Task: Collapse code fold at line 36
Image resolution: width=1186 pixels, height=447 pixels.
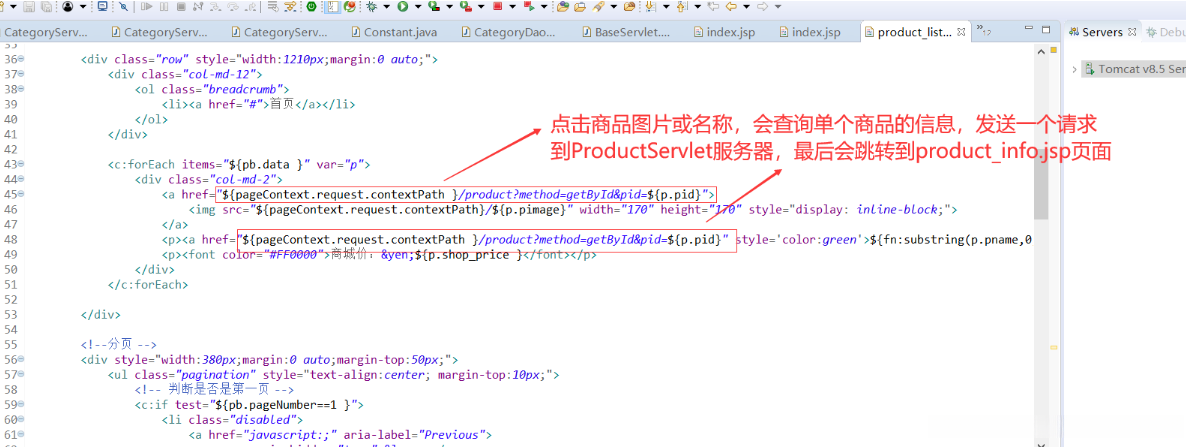Action: (x=20, y=59)
